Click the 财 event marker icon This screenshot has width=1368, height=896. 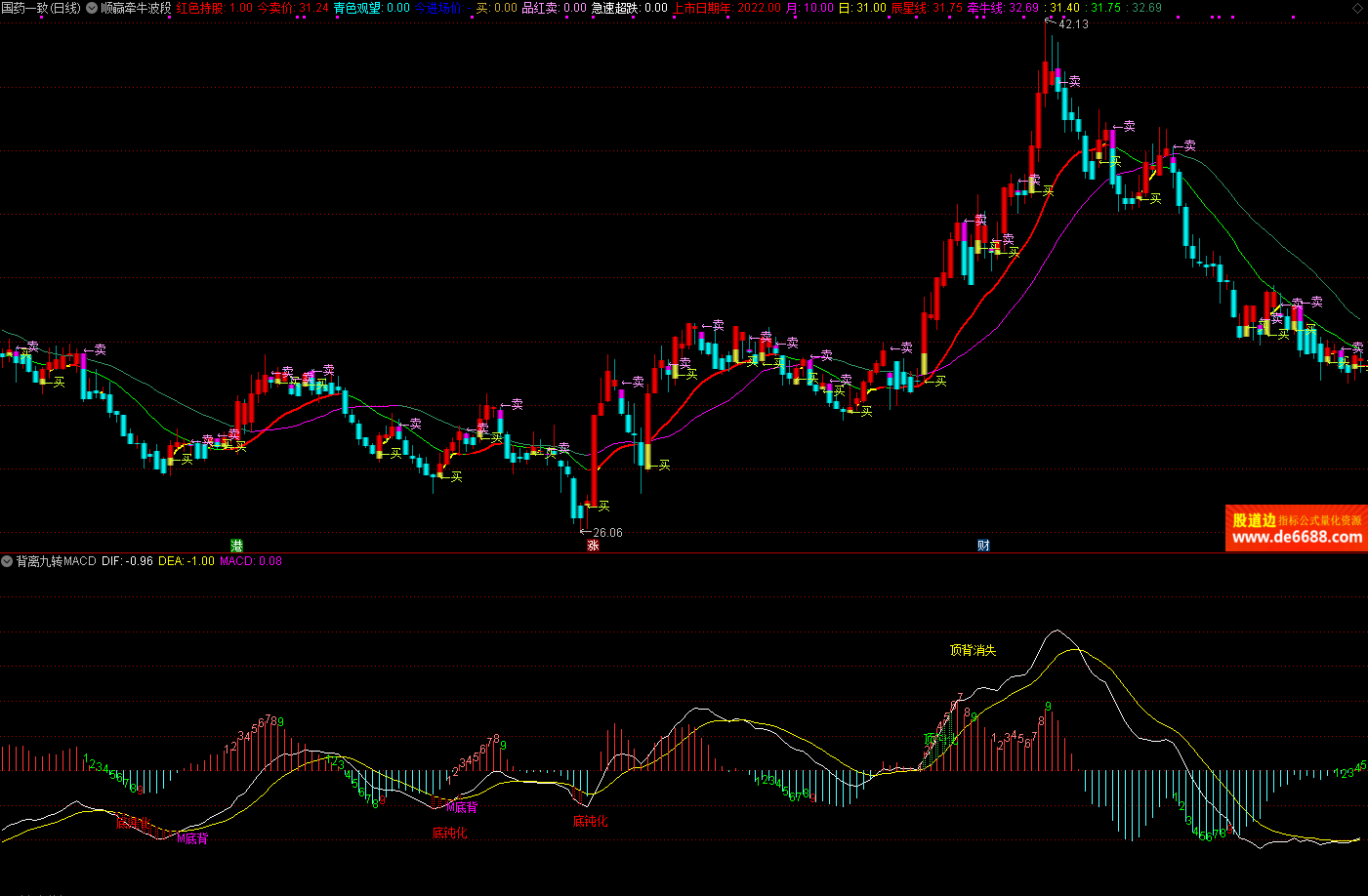coord(983,545)
